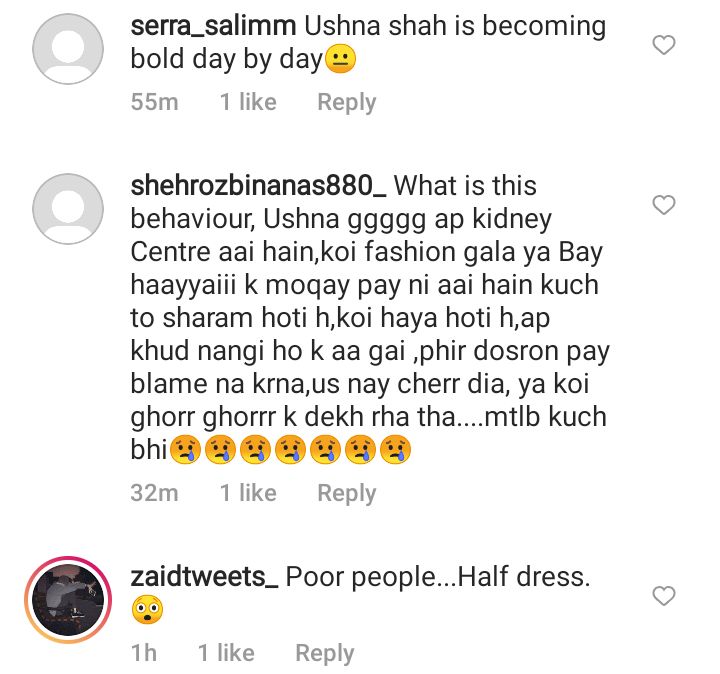View likes on zaidtweets_'s comment
The width and height of the screenshot is (720, 674).
pyautogui.click(x=226, y=653)
